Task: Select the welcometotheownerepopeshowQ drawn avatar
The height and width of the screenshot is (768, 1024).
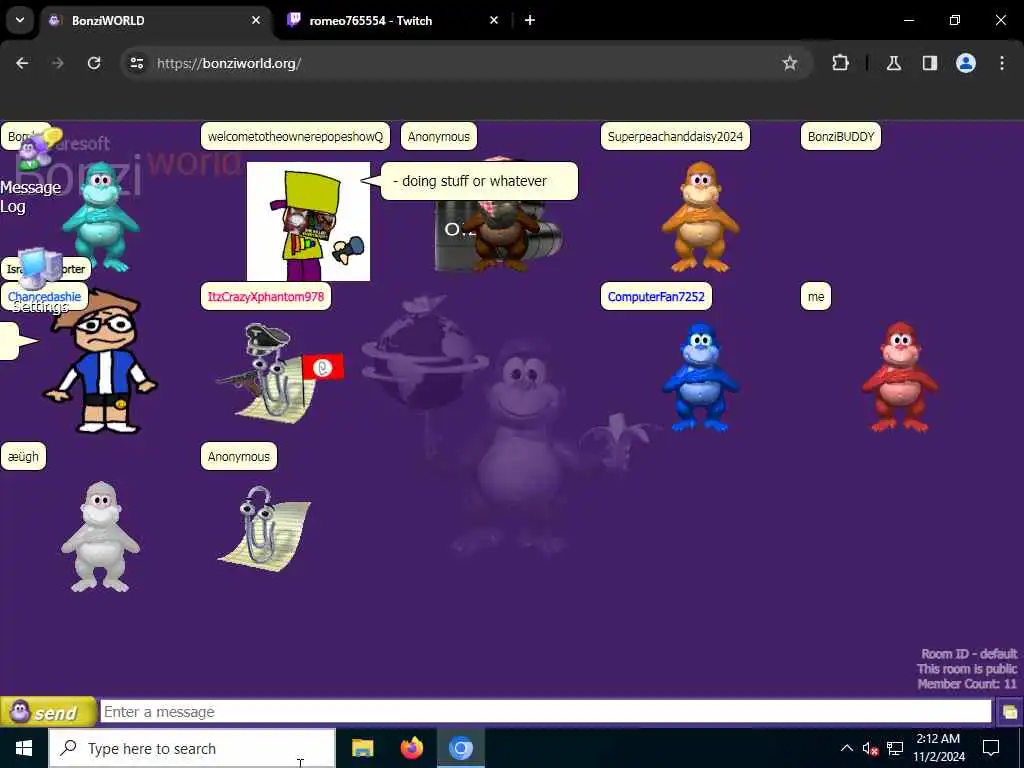Action: [308, 221]
